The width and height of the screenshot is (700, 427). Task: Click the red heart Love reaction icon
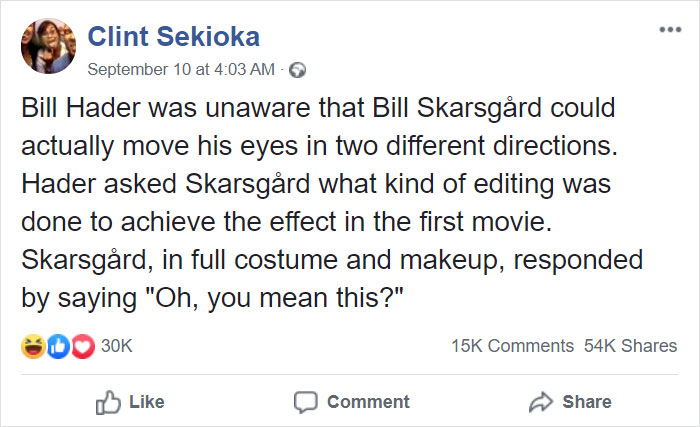(x=81, y=346)
